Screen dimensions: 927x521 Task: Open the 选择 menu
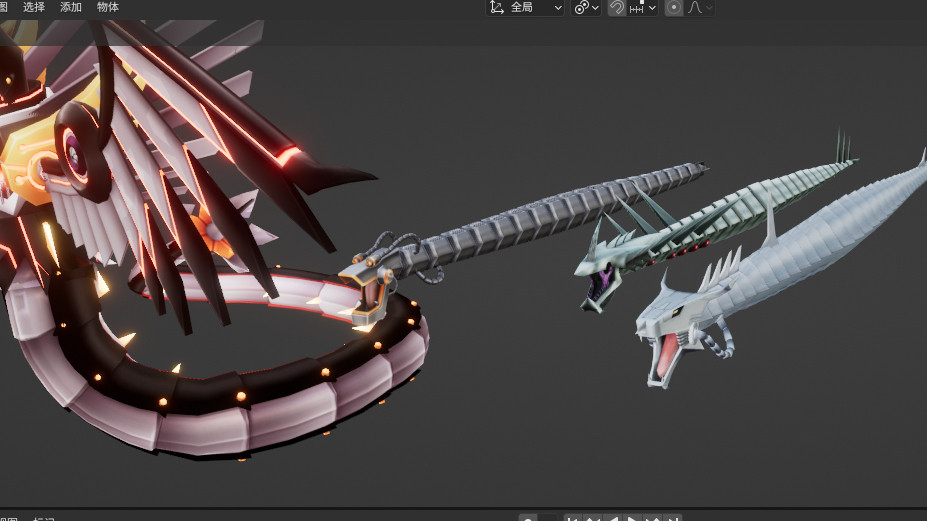point(34,7)
